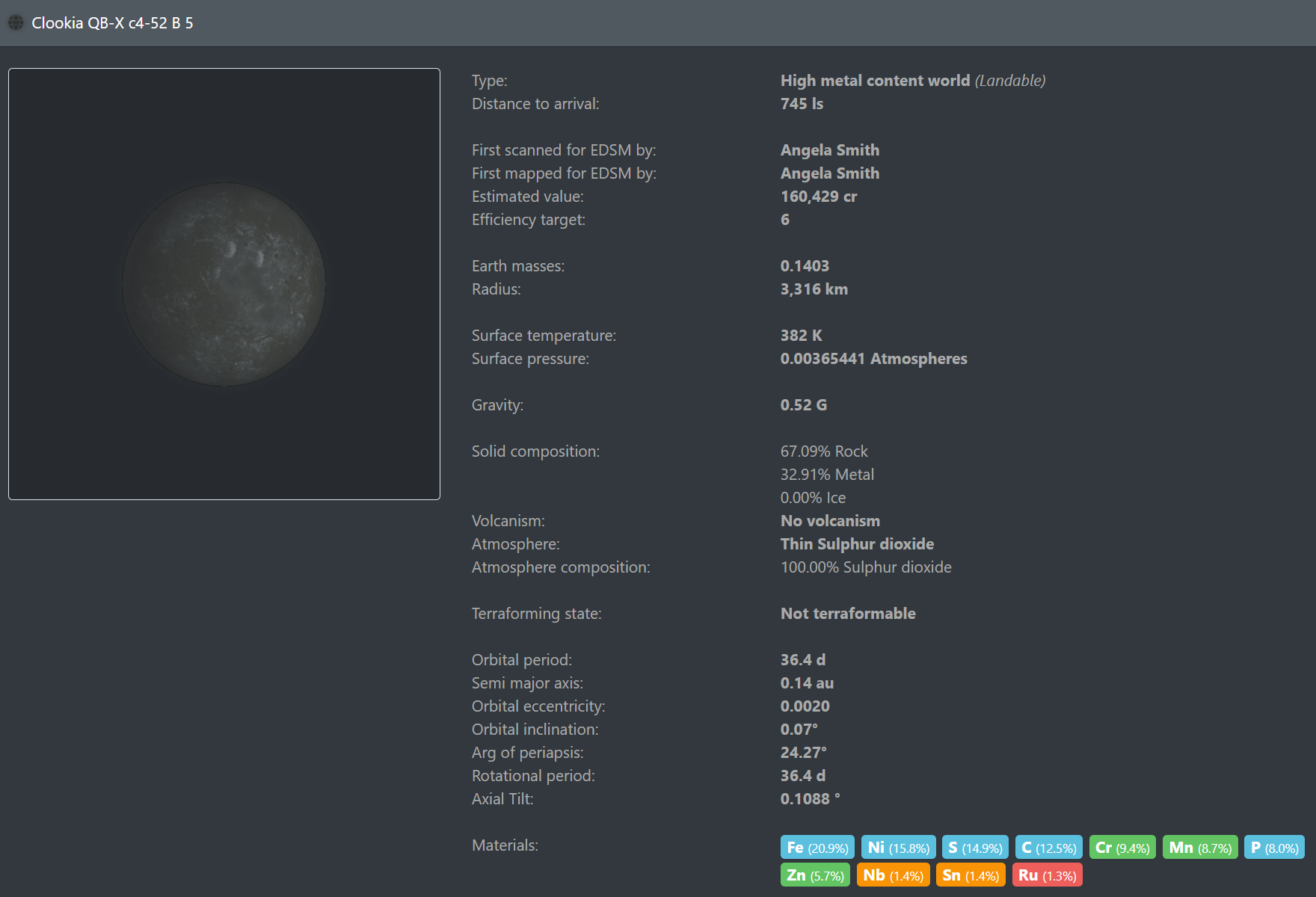
Task: Click the 'No volcanism' value
Action: point(830,521)
